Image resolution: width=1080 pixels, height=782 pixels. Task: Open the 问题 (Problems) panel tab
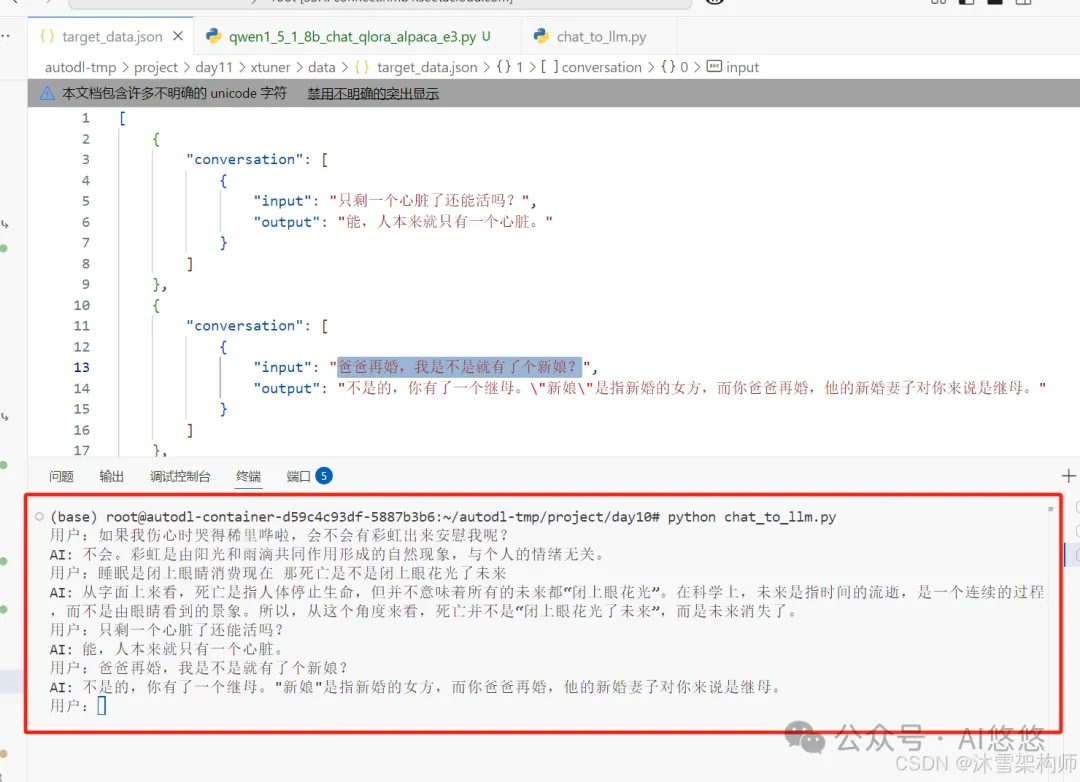(61, 476)
